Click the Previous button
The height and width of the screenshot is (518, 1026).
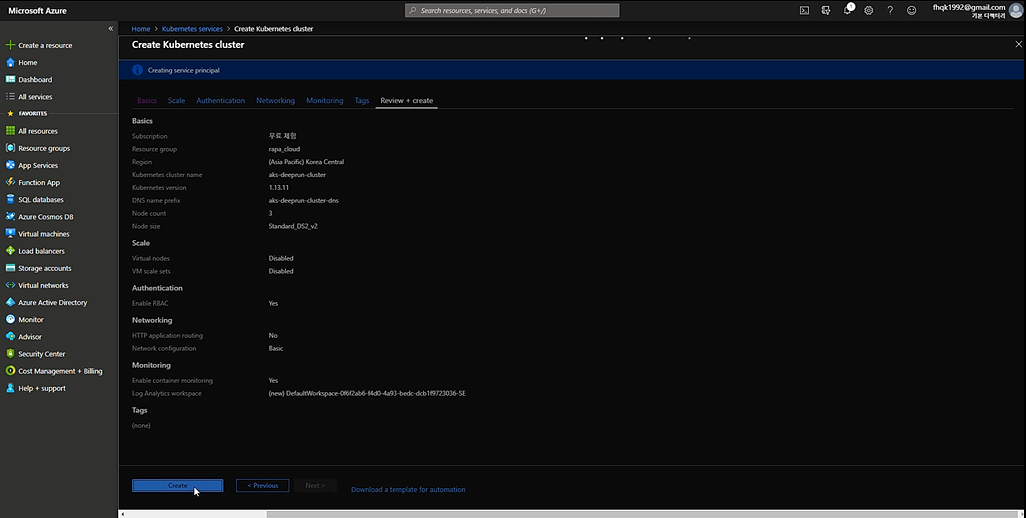262,485
